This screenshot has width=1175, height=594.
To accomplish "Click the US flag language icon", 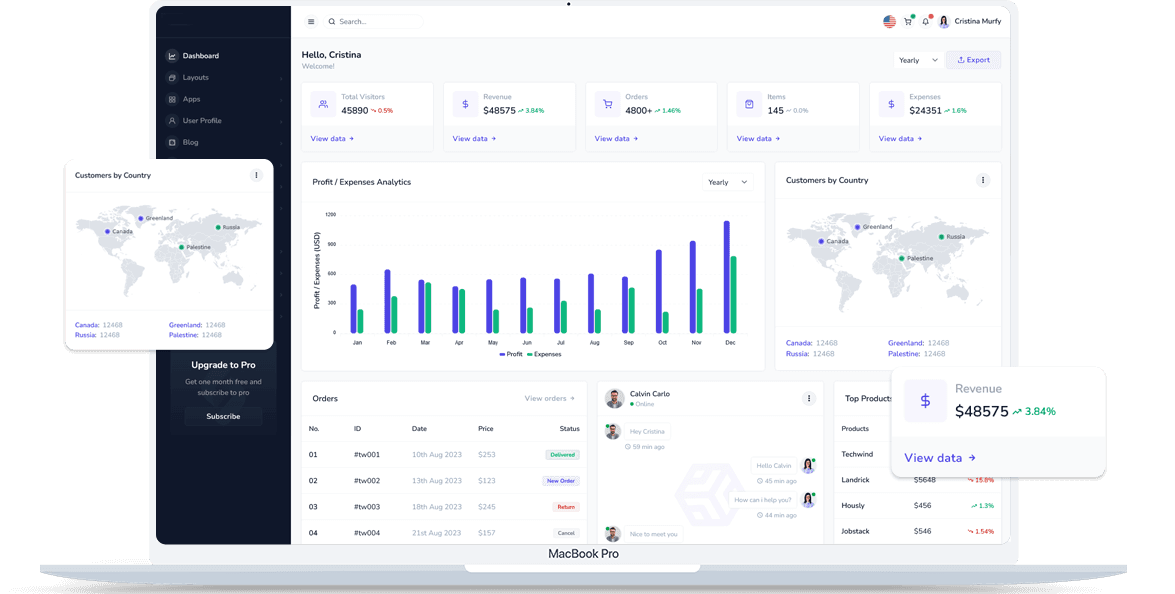I will pyautogui.click(x=890, y=20).
